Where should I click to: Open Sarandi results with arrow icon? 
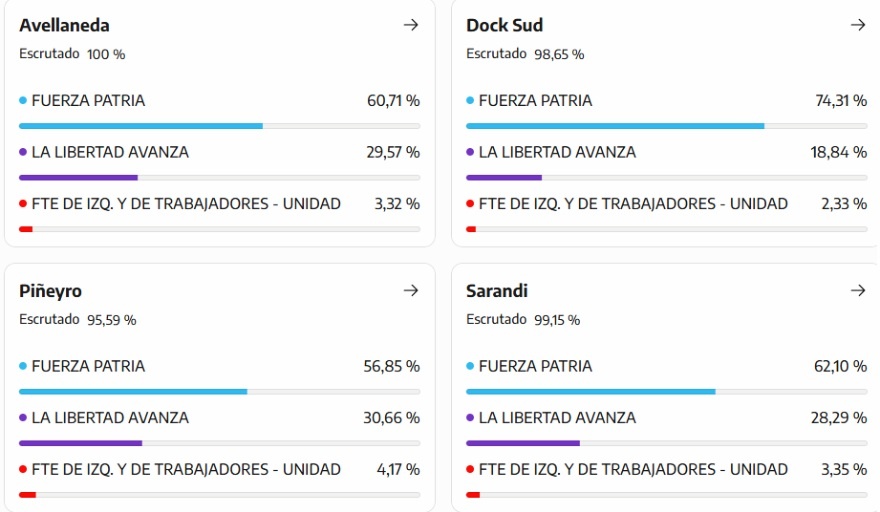tap(857, 291)
